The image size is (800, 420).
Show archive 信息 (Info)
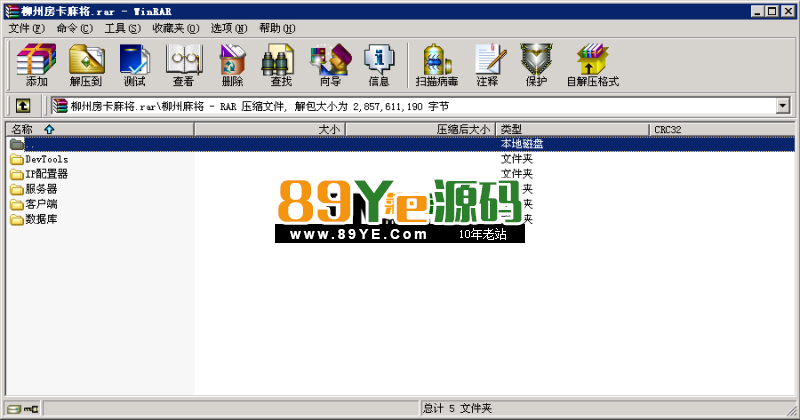tap(379, 65)
